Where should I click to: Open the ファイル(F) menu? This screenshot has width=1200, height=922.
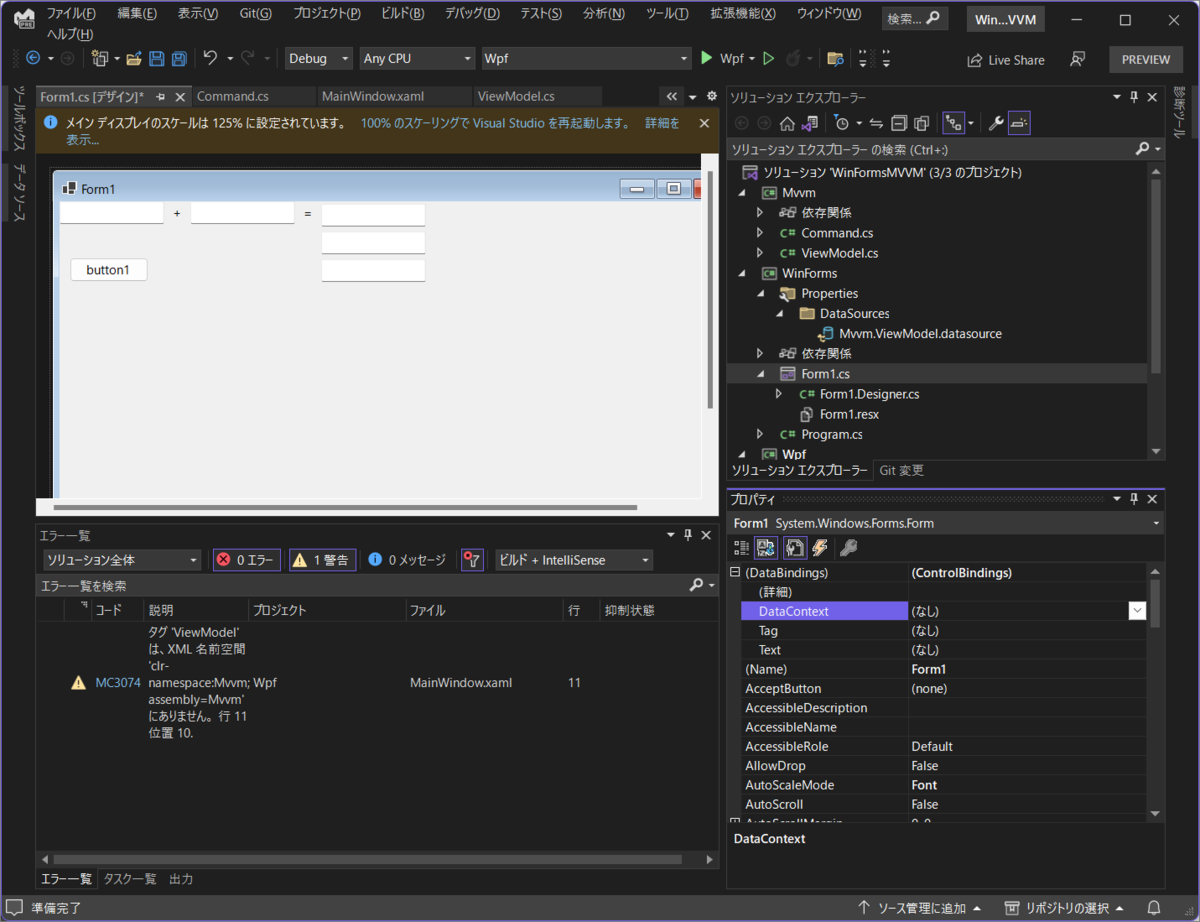click(71, 14)
